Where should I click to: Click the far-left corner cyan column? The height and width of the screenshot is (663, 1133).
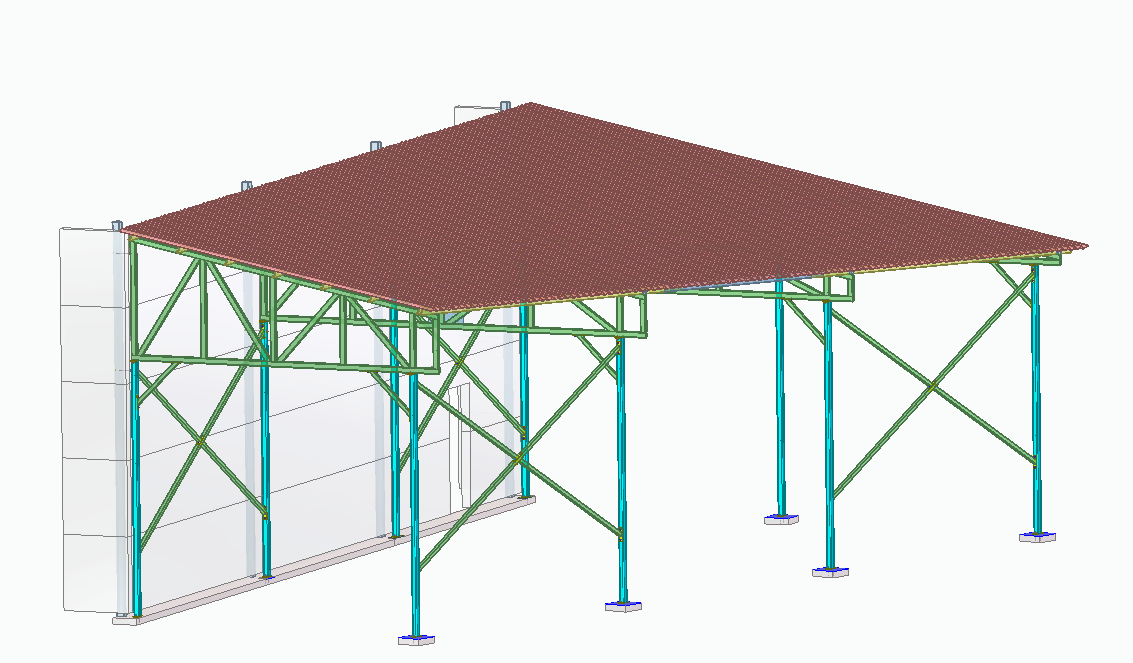pyautogui.click(x=136, y=480)
